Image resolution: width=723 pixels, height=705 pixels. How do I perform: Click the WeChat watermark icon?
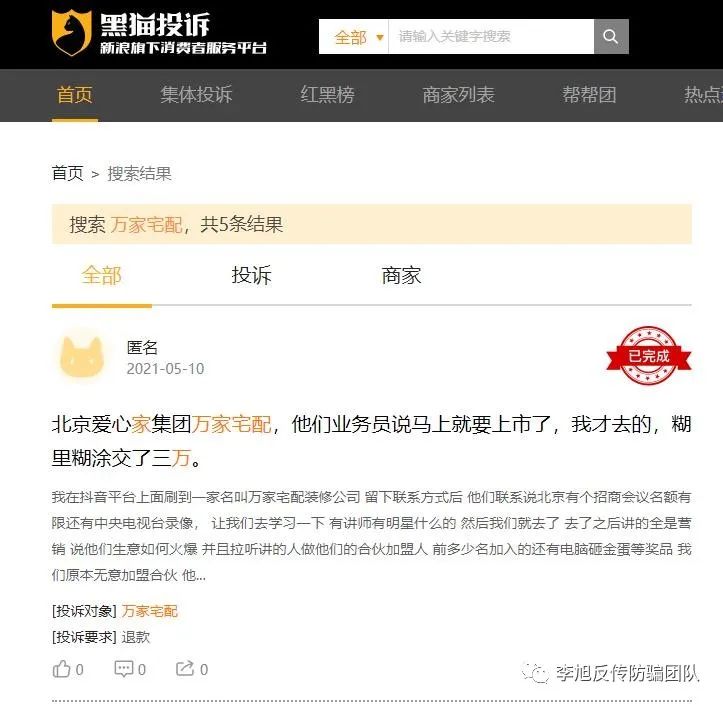point(535,674)
